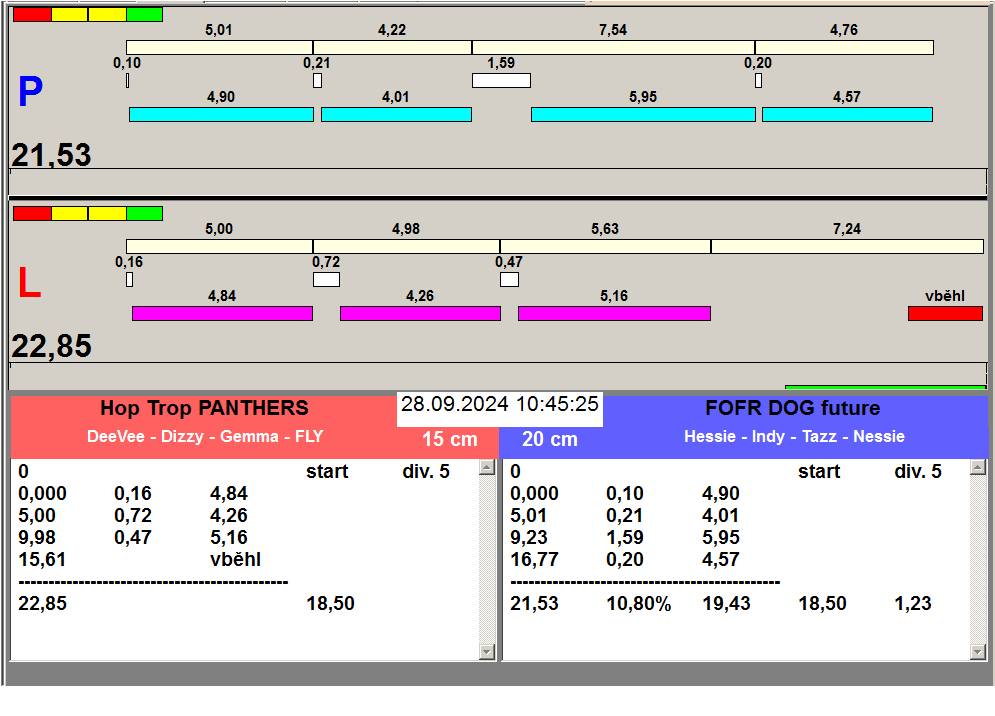Click the green start light in lane L
This screenshot has width=995, height=716.
(145, 213)
